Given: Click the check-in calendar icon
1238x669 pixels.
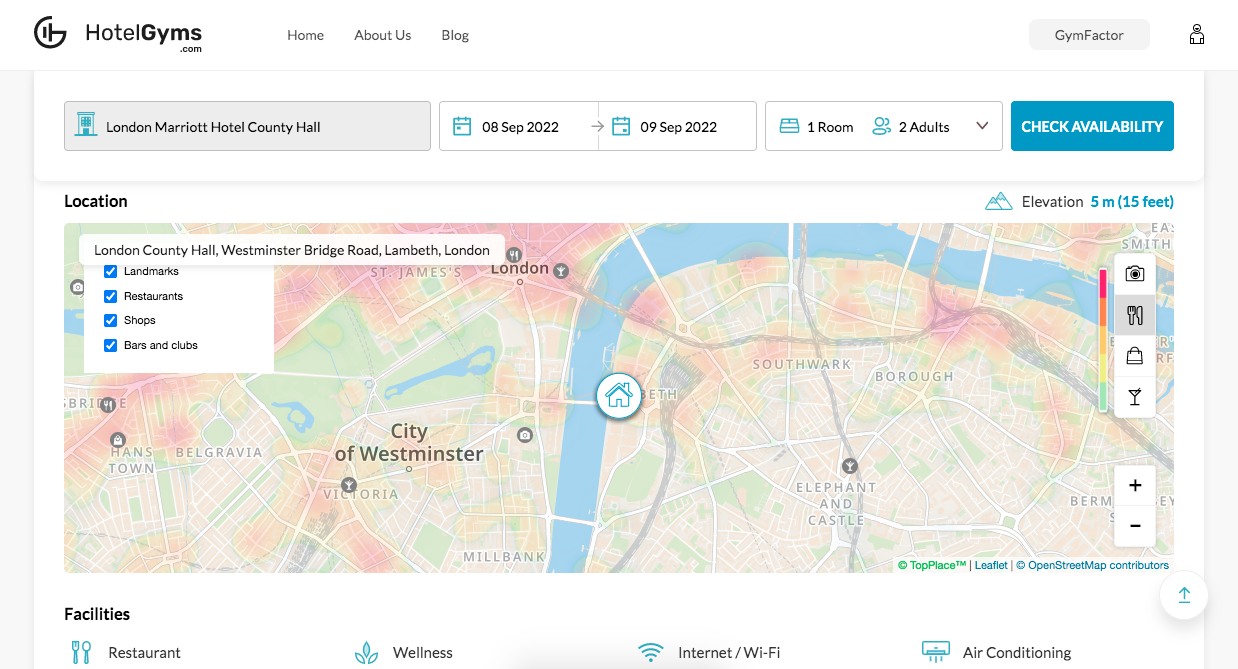Looking at the screenshot, I should tap(462, 126).
